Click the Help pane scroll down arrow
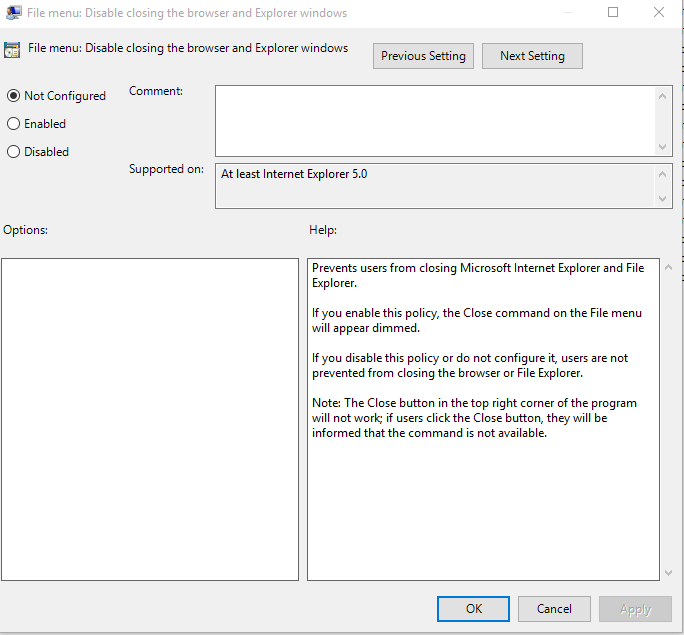 [668, 572]
